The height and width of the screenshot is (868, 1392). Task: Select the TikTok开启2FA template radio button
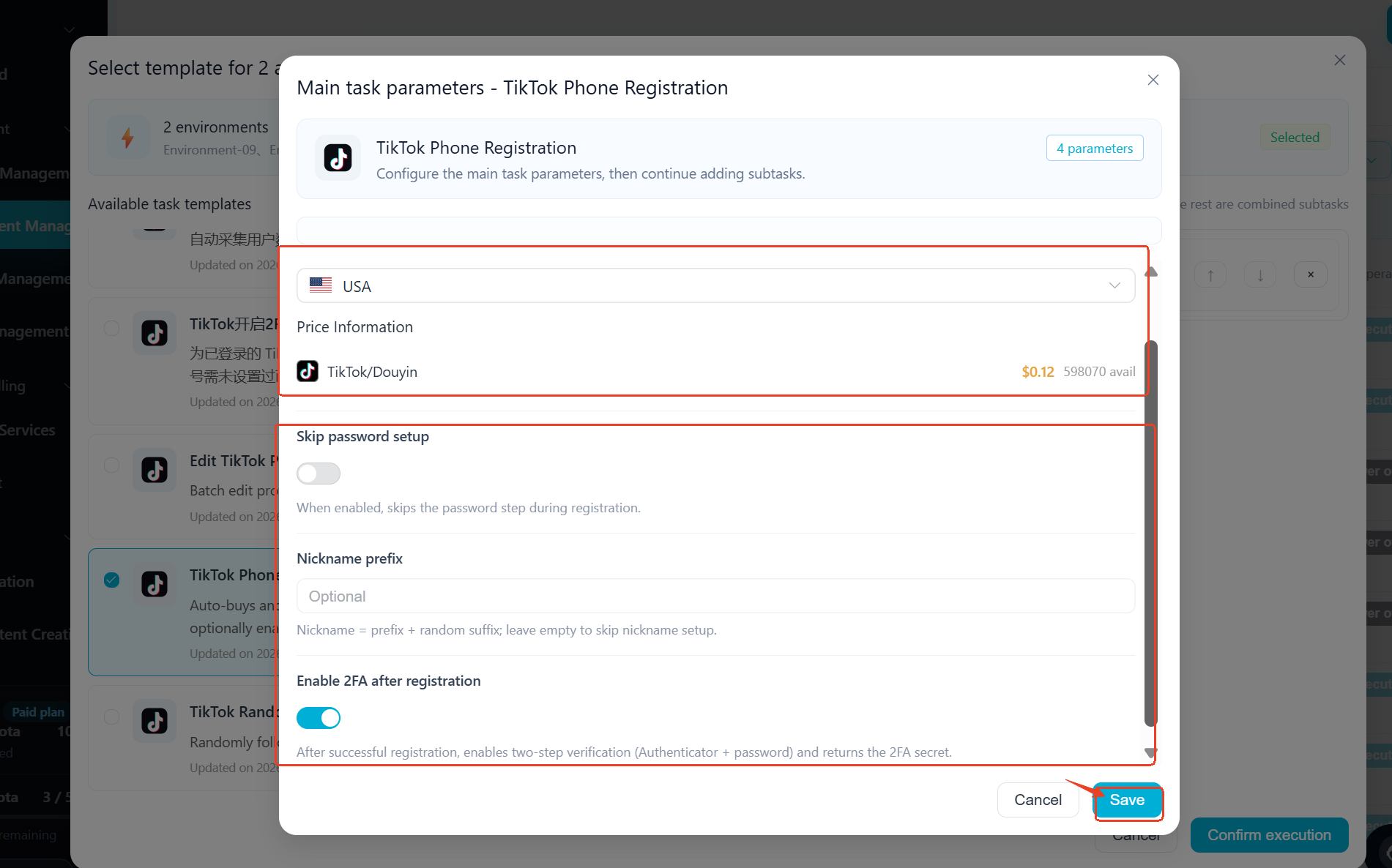(x=111, y=328)
